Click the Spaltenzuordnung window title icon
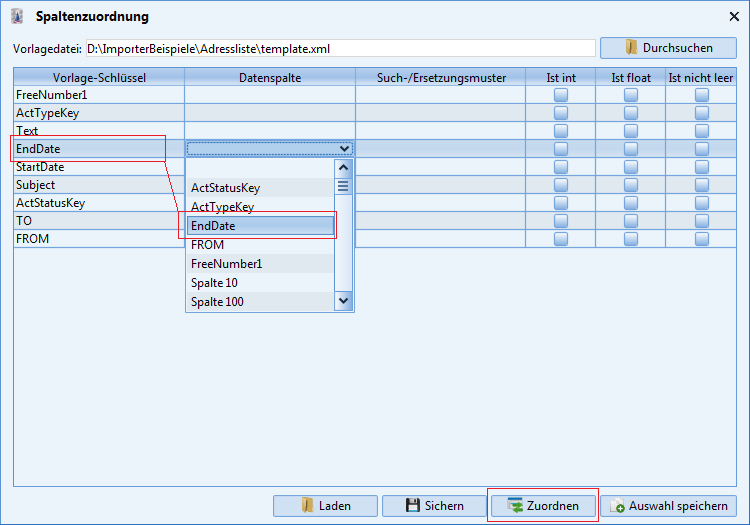Viewport: 750px width, 525px height. click(x=17, y=16)
